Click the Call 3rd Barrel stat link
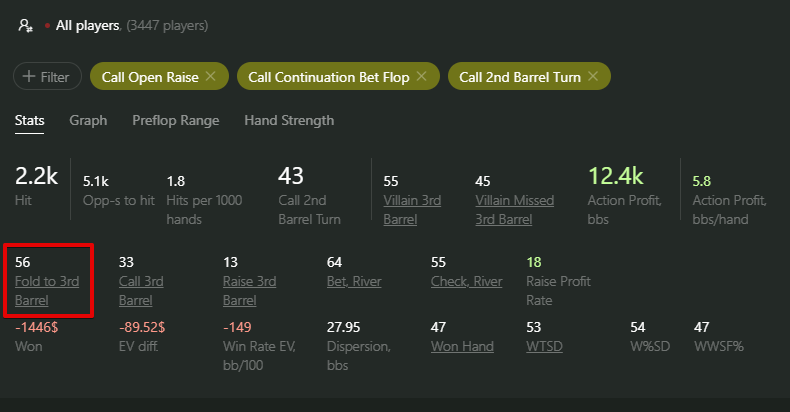790x412 pixels. point(141,290)
